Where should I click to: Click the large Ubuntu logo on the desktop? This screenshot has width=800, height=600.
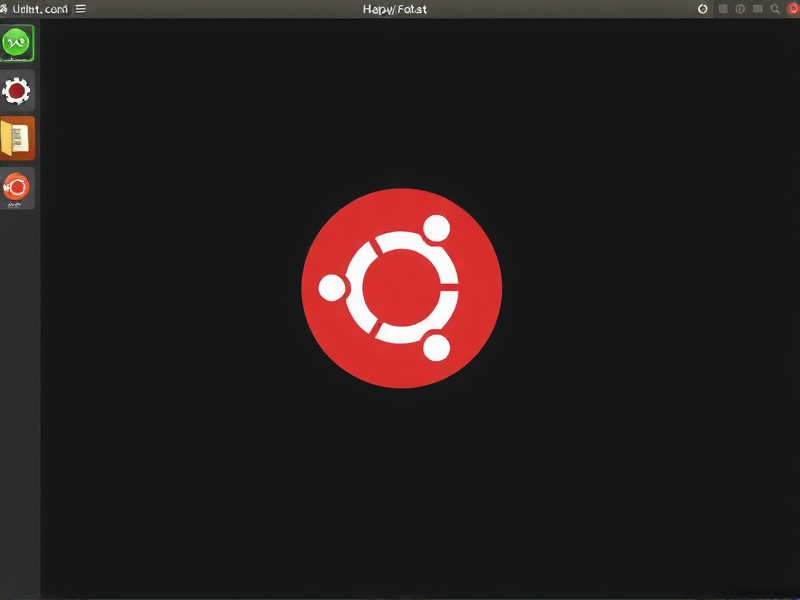pyautogui.click(x=401, y=288)
